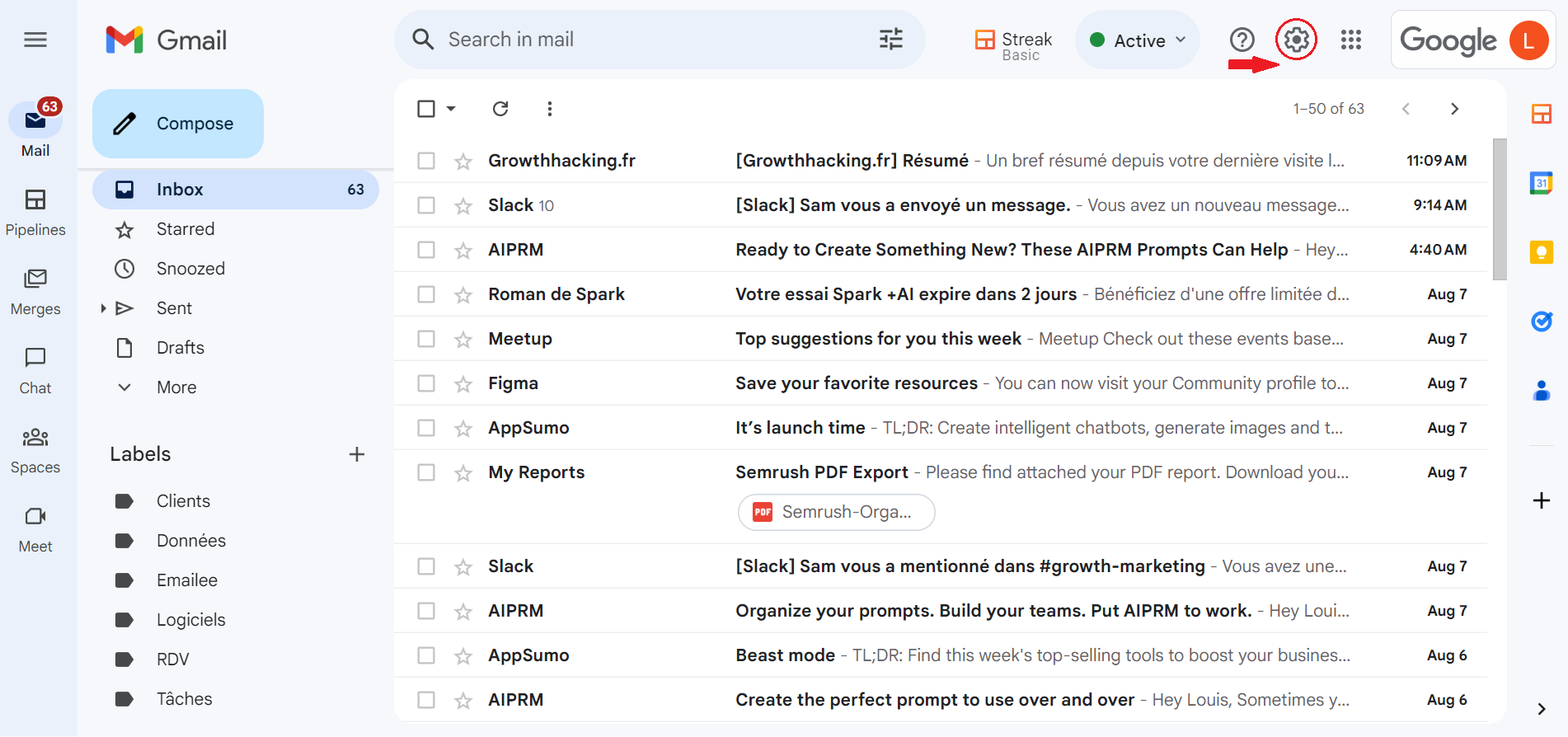
Task: Click the email list vertical scrollbar
Action: tap(1500, 209)
